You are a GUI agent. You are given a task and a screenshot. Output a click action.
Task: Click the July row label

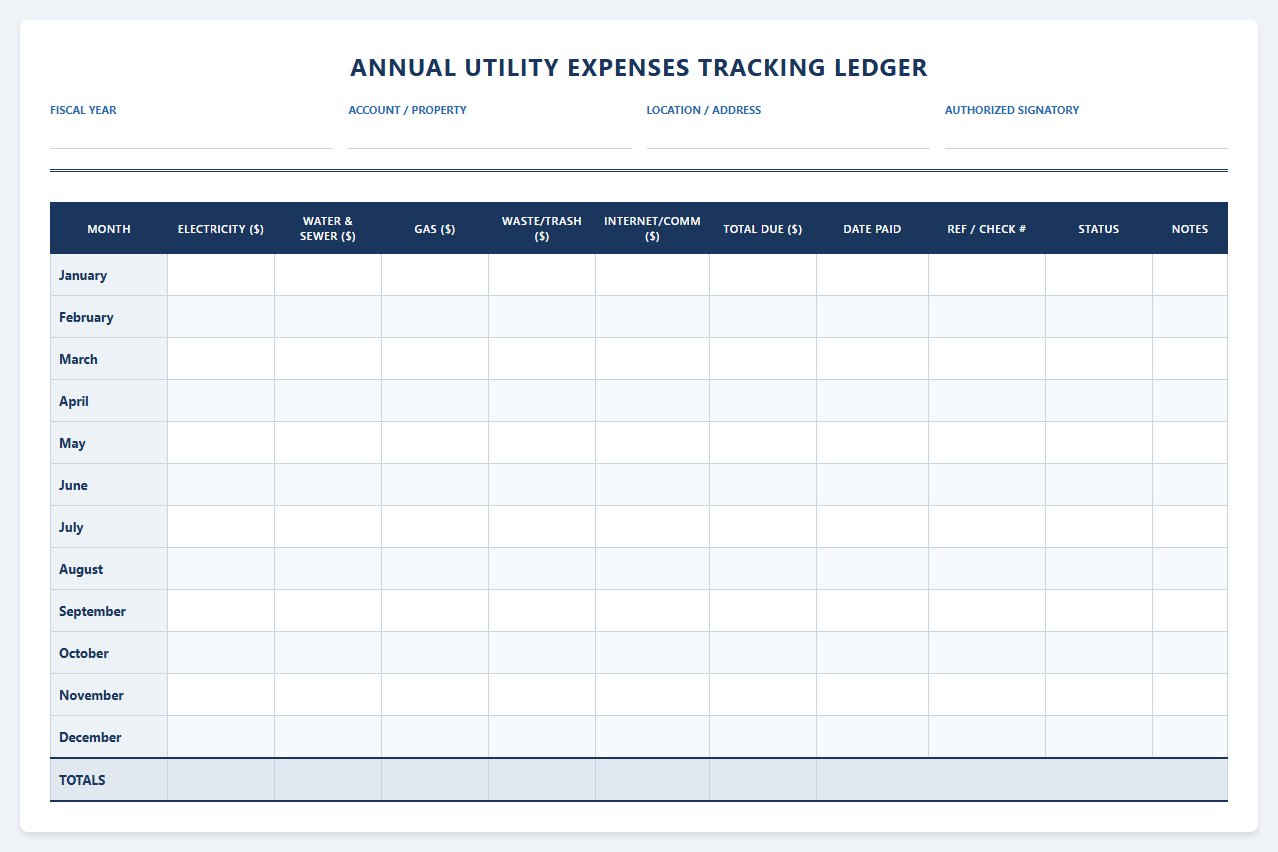(109, 527)
